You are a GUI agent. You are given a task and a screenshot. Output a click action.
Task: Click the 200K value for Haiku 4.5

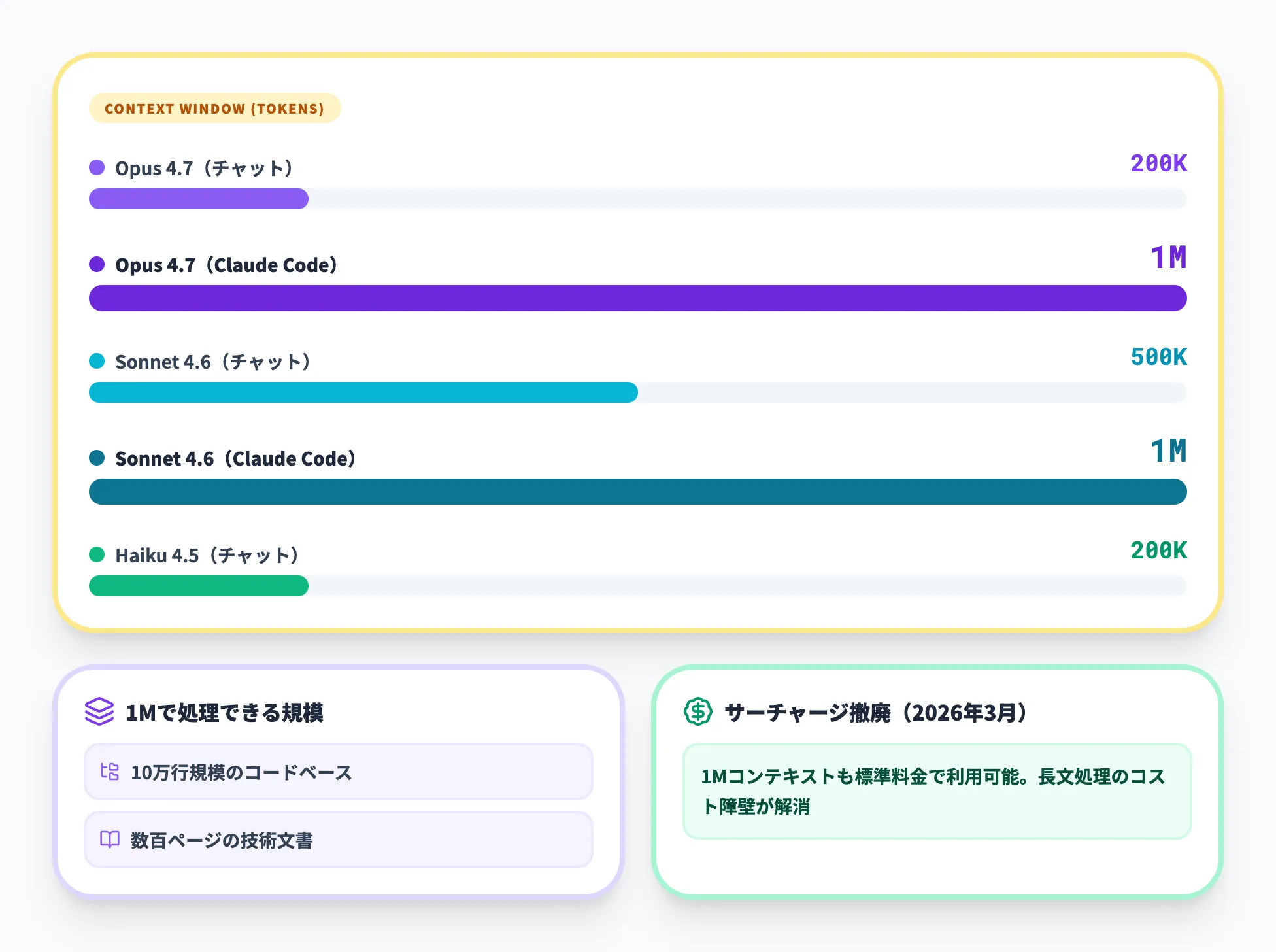point(1158,550)
